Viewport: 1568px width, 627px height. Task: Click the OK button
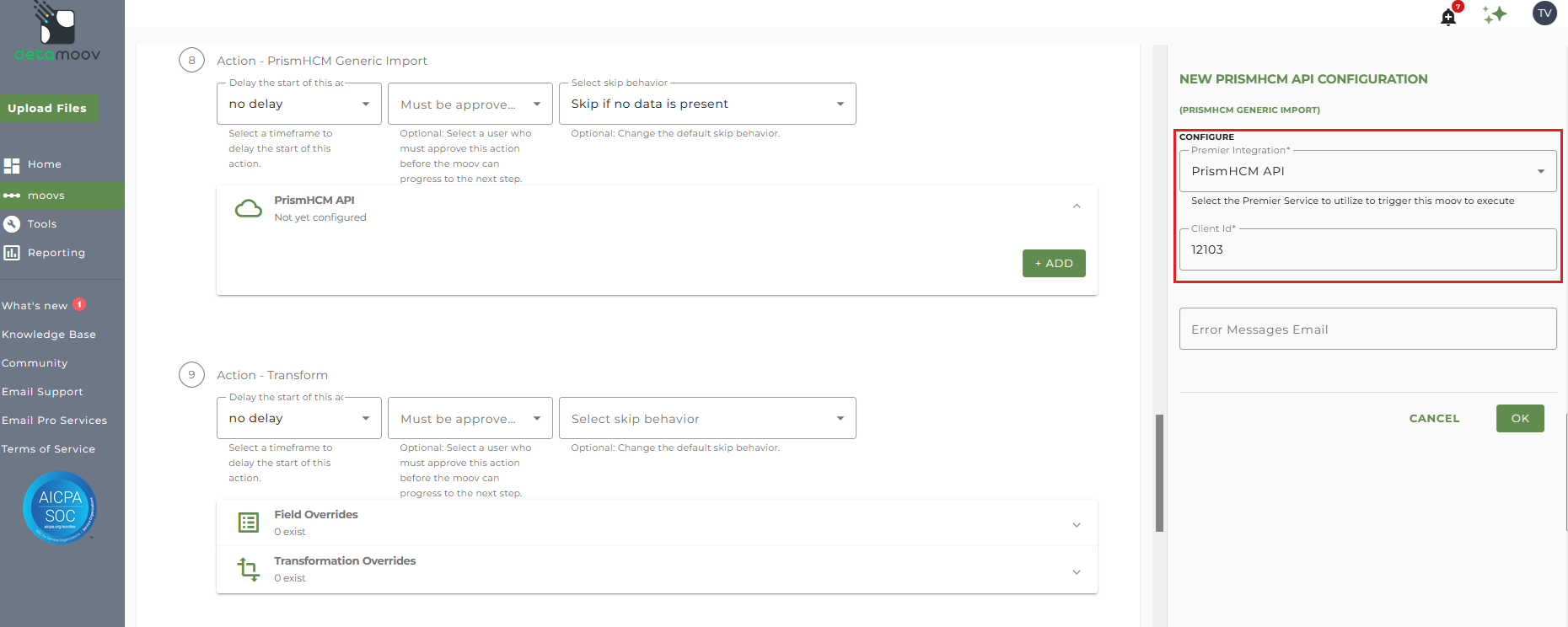coord(1520,418)
